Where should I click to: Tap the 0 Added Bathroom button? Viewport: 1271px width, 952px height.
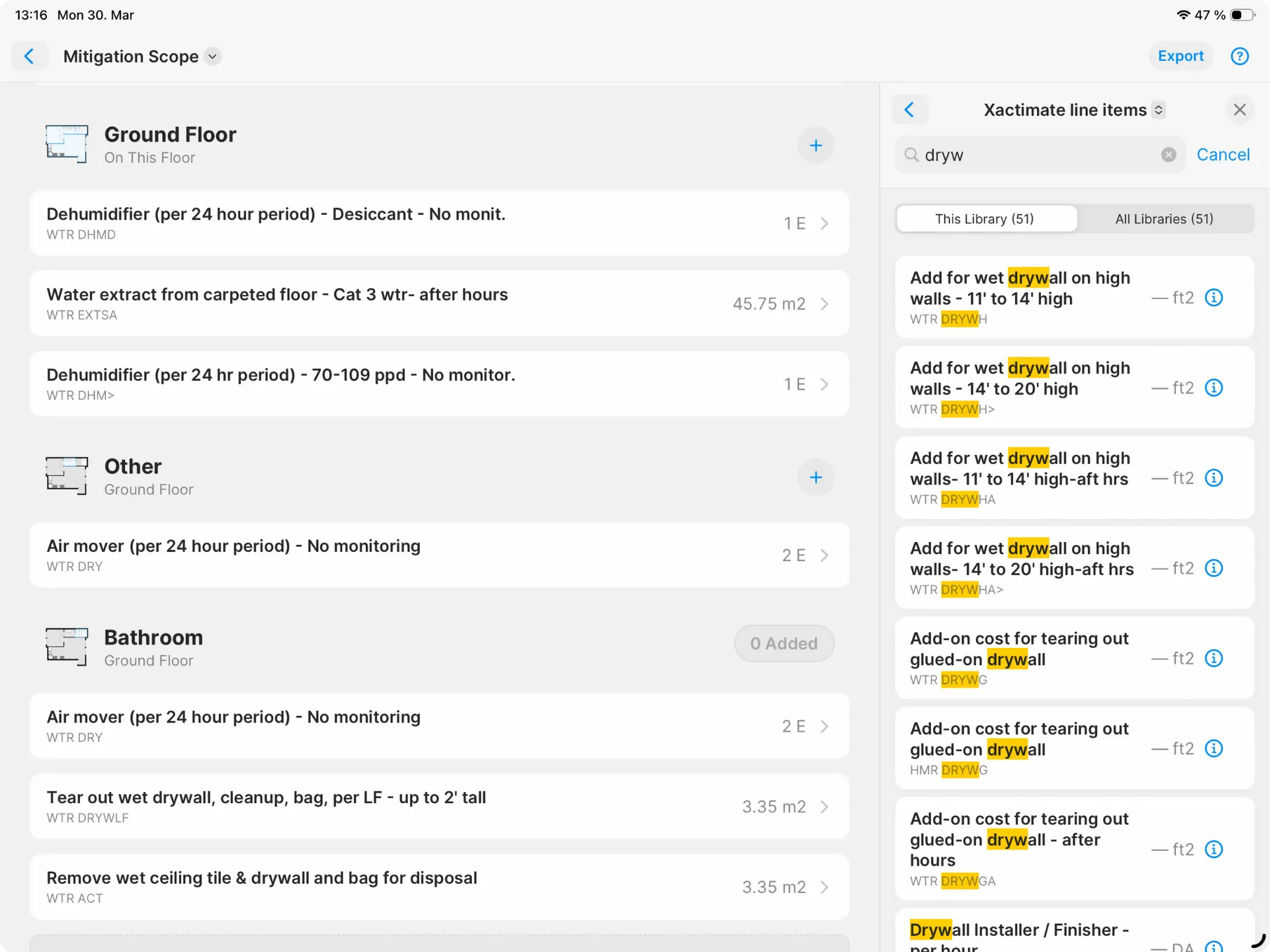pyautogui.click(x=784, y=643)
